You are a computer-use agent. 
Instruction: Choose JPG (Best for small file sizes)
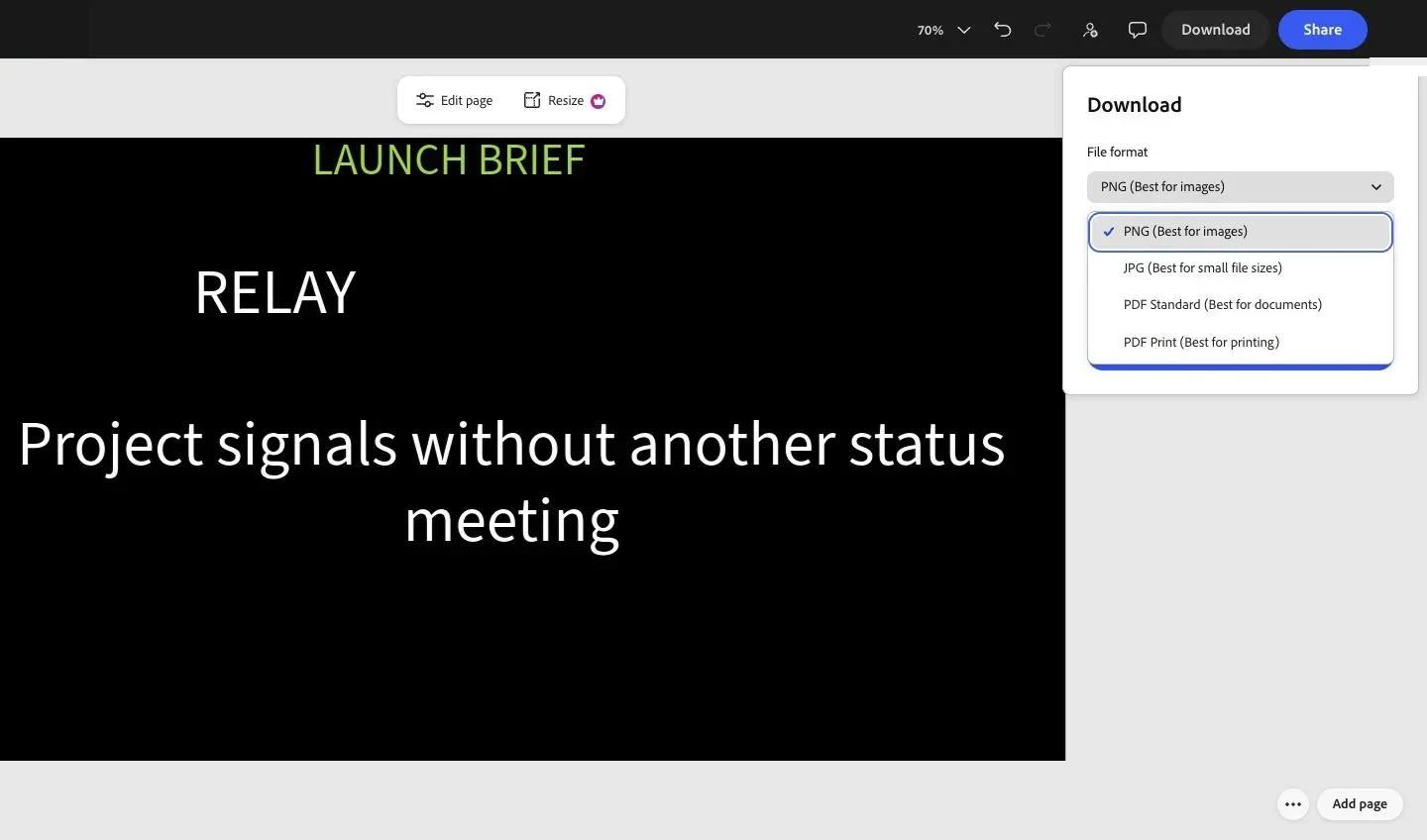[1241, 268]
